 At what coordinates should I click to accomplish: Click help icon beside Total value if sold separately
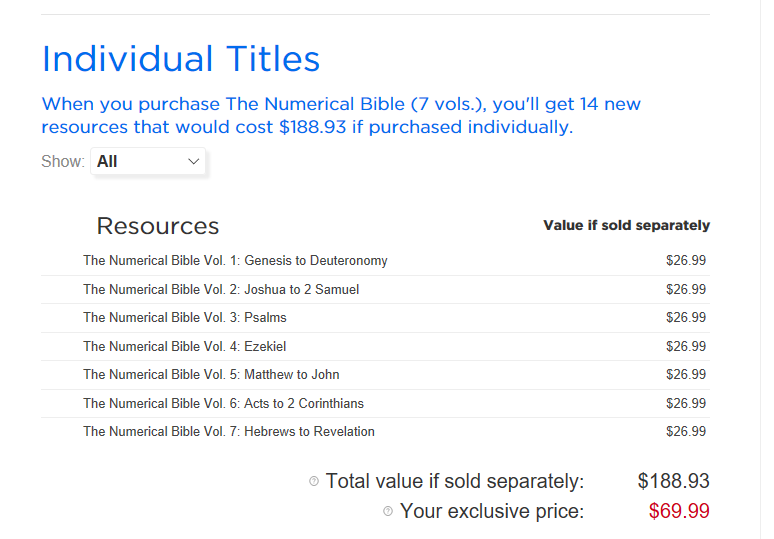click(314, 481)
